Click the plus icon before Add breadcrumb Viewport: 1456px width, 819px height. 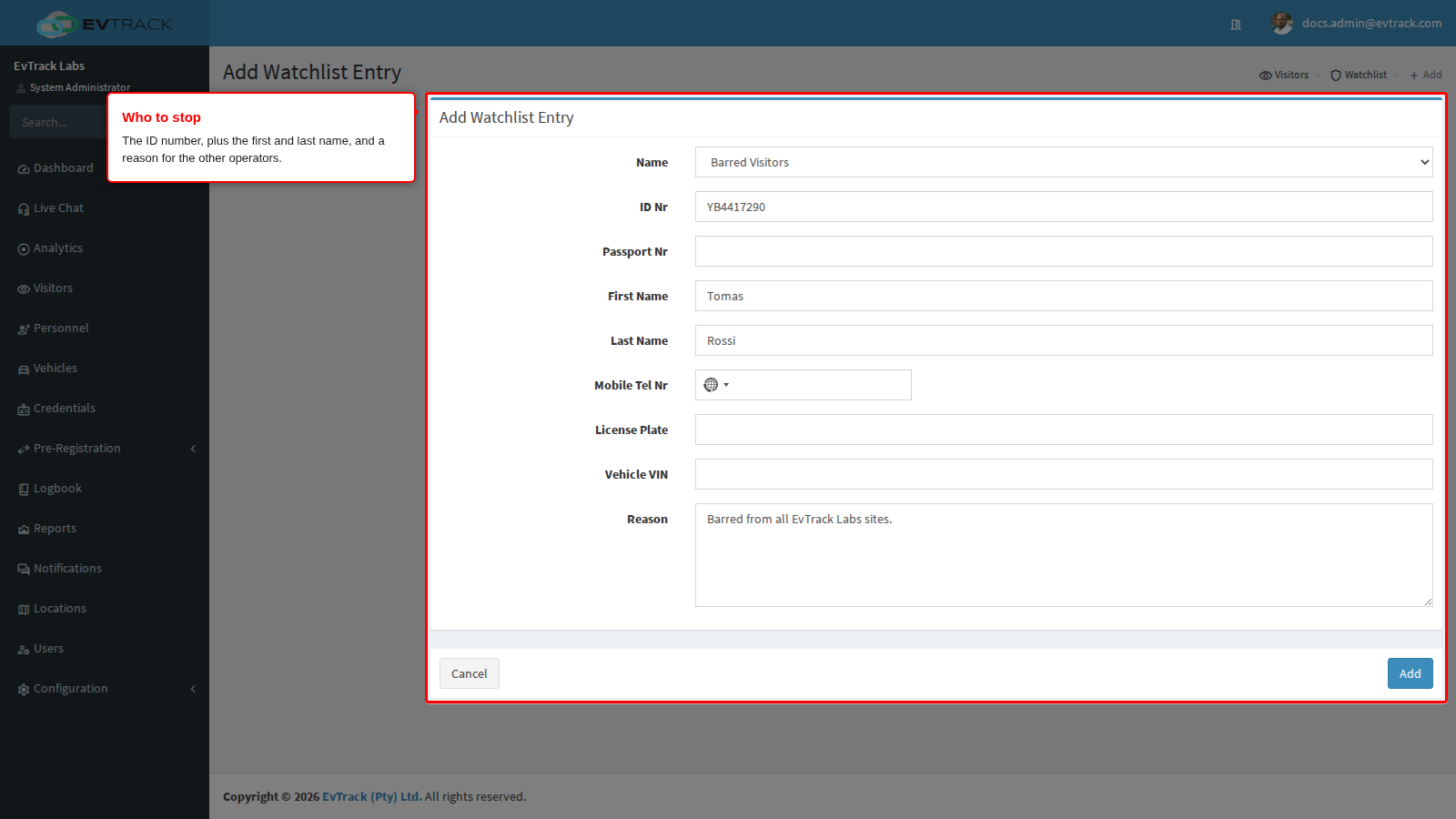(x=1414, y=76)
